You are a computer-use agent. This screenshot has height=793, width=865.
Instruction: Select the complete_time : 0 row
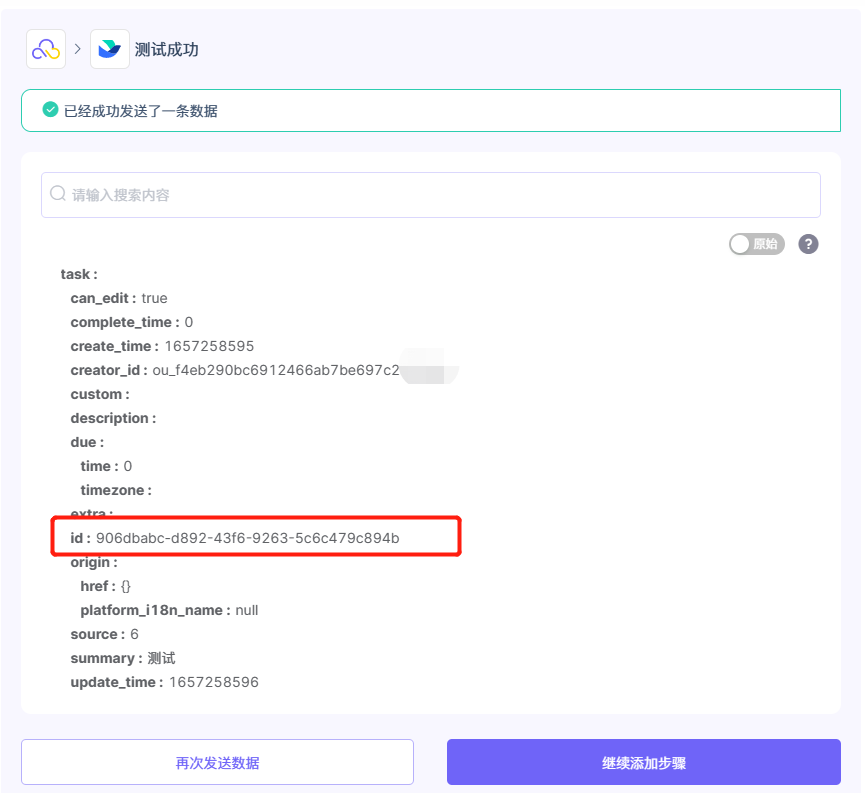tap(131, 322)
